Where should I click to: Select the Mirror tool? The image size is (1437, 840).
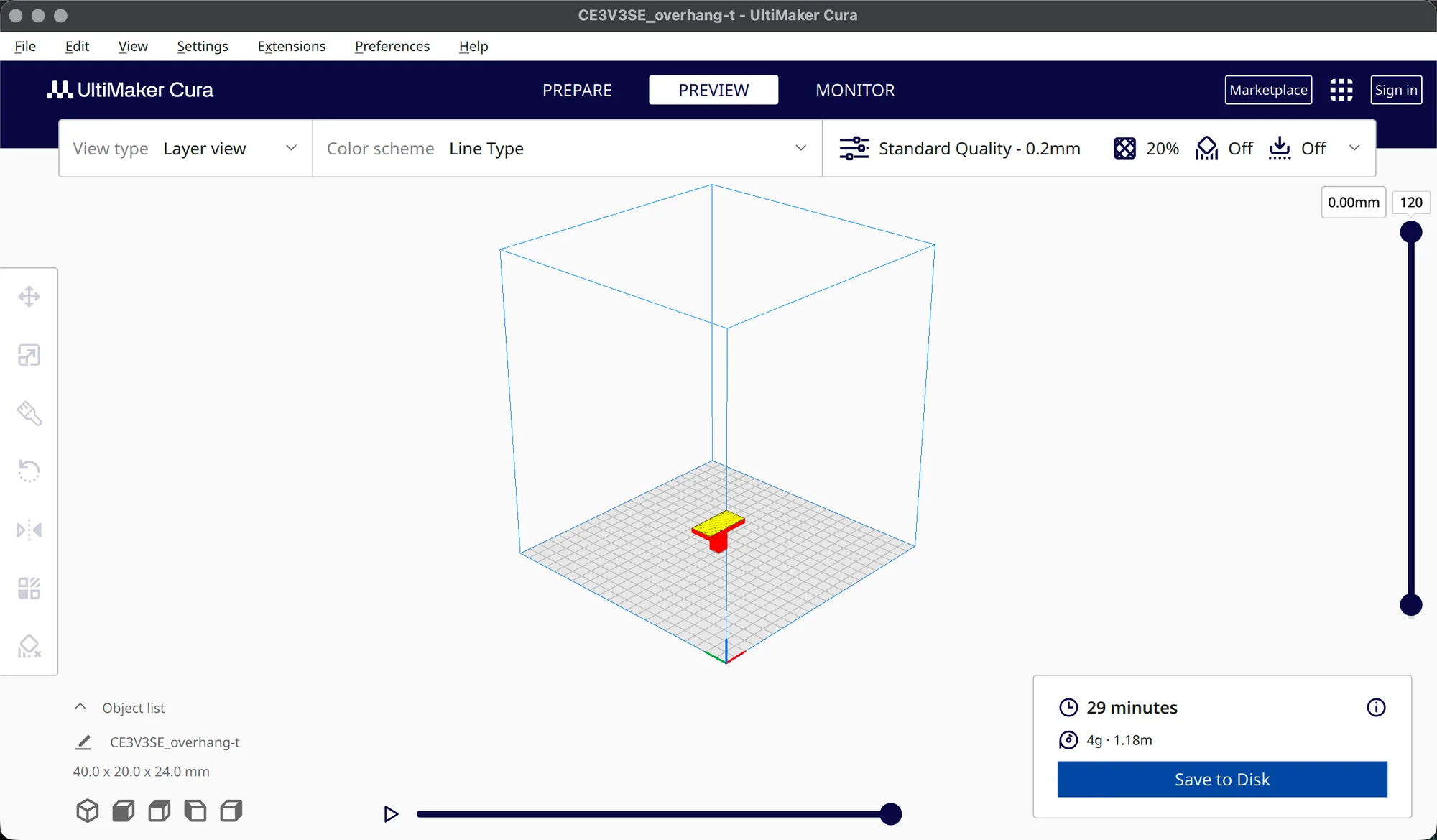pyautogui.click(x=29, y=530)
